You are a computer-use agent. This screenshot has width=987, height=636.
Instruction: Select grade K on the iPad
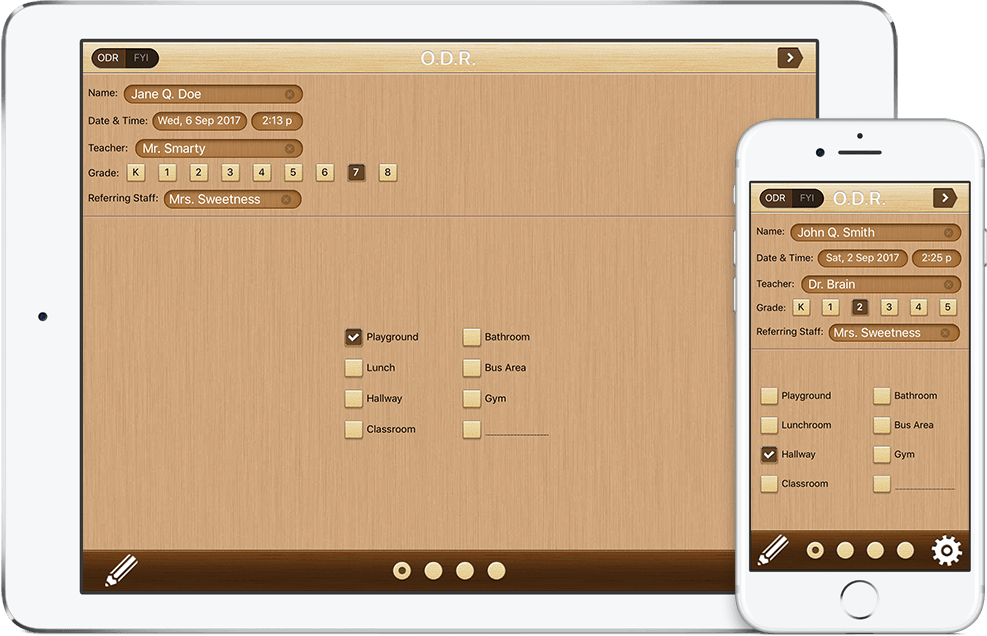point(135,173)
